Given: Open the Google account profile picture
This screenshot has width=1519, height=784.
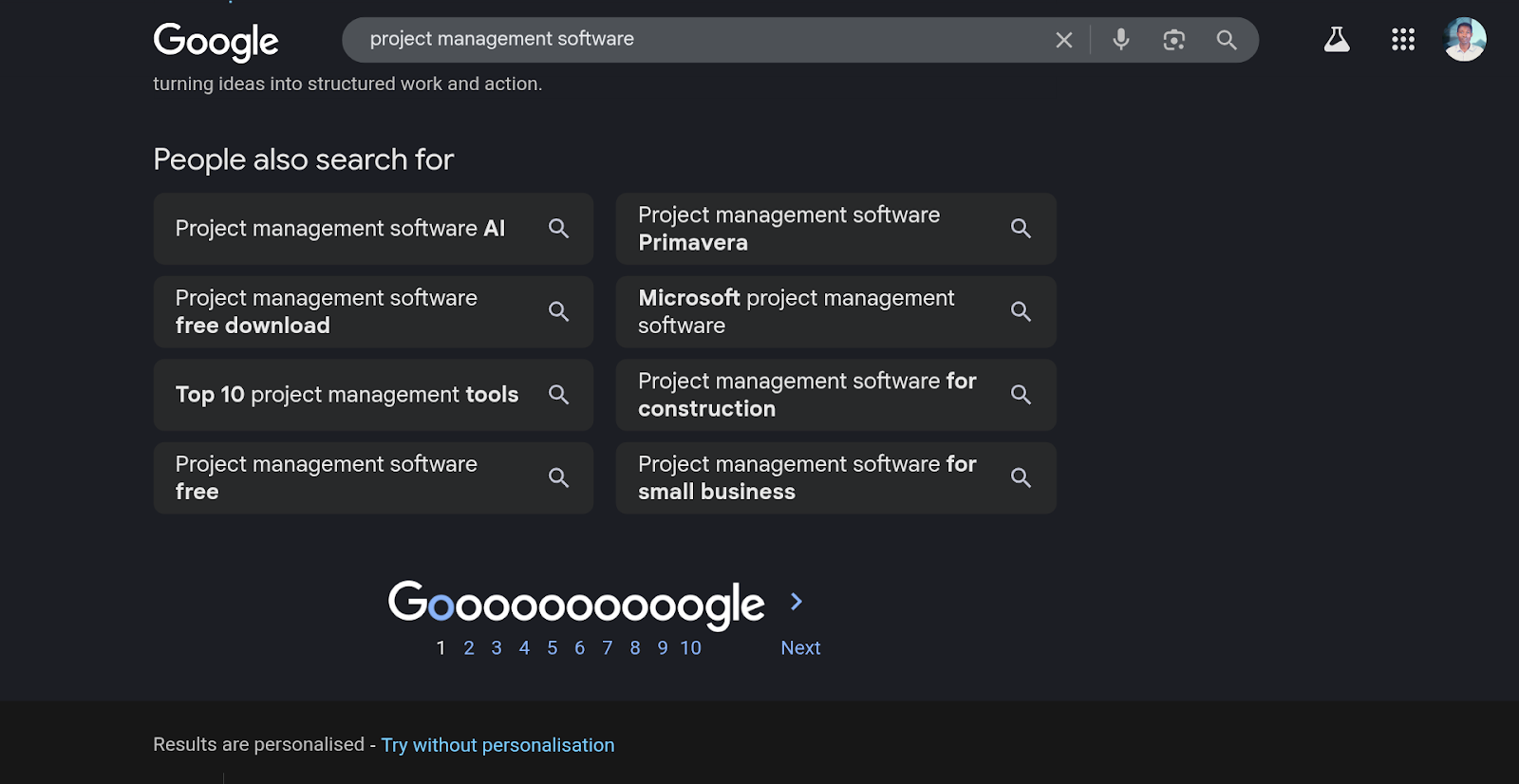Looking at the screenshot, I should point(1465,39).
